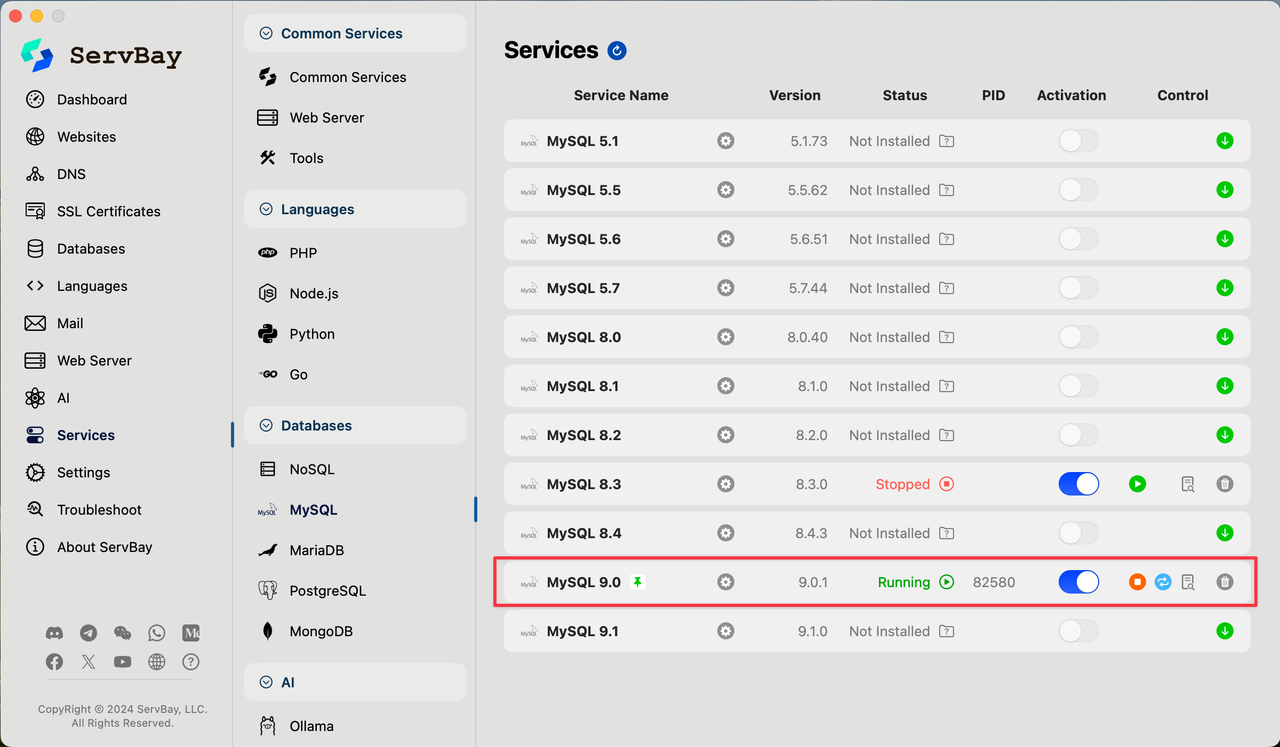Screen dimensions: 1280x747
Task: Download MySQL 5.7 with green arrow
Action: [x=1225, y=288]
